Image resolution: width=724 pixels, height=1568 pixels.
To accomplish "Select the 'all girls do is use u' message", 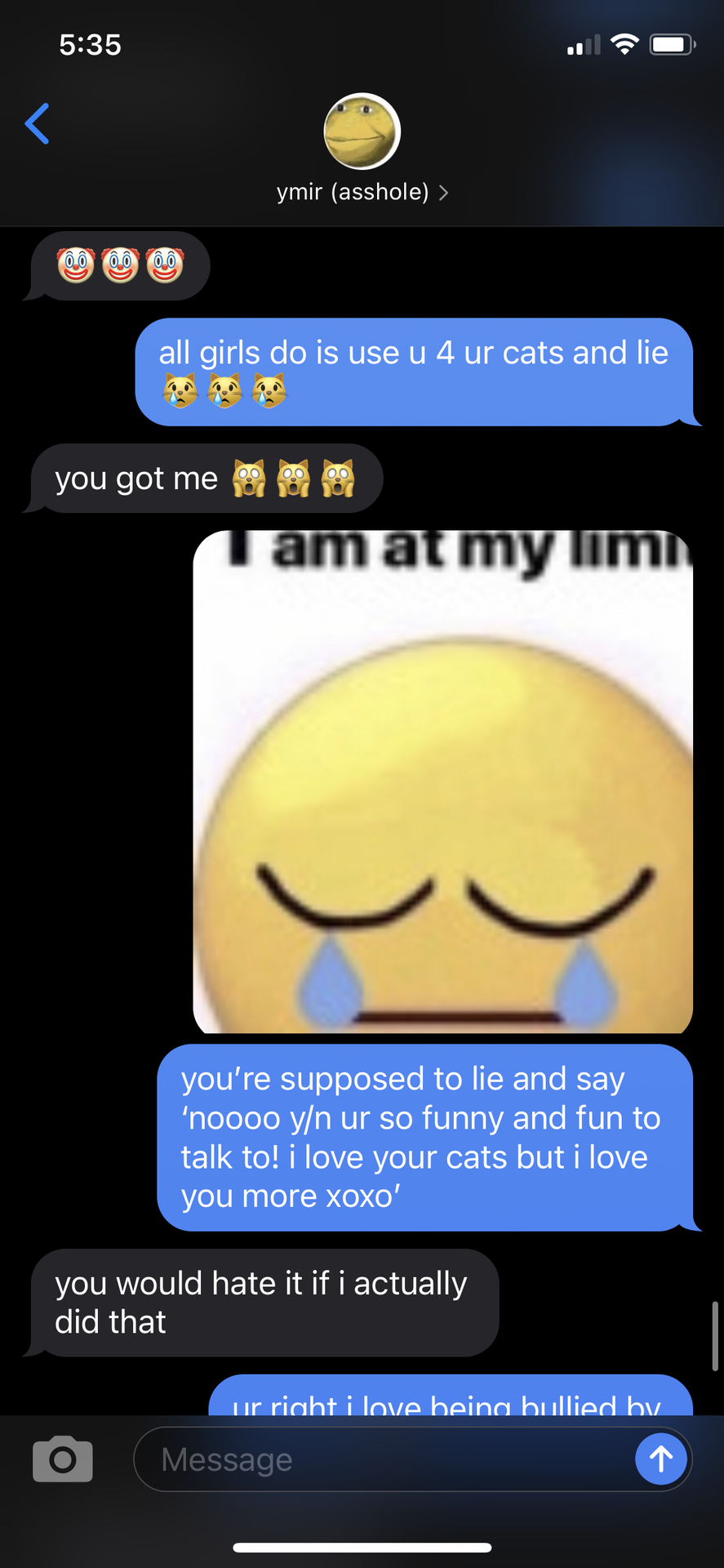I will point(415,372).
